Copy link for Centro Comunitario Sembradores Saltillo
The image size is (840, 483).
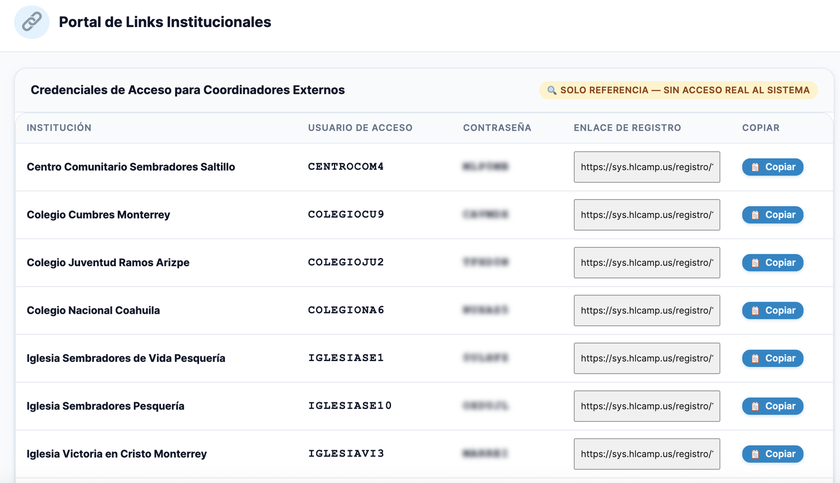tap(772, 167)
